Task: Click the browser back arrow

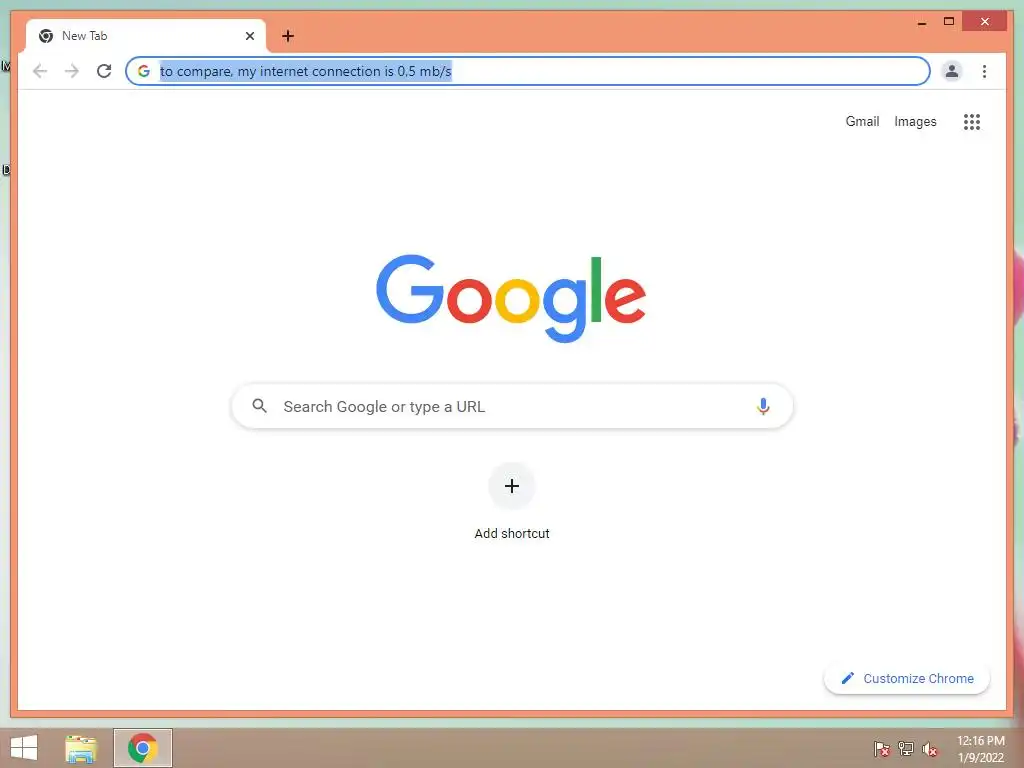Action: pyautogui.click(x=40, y=71)
